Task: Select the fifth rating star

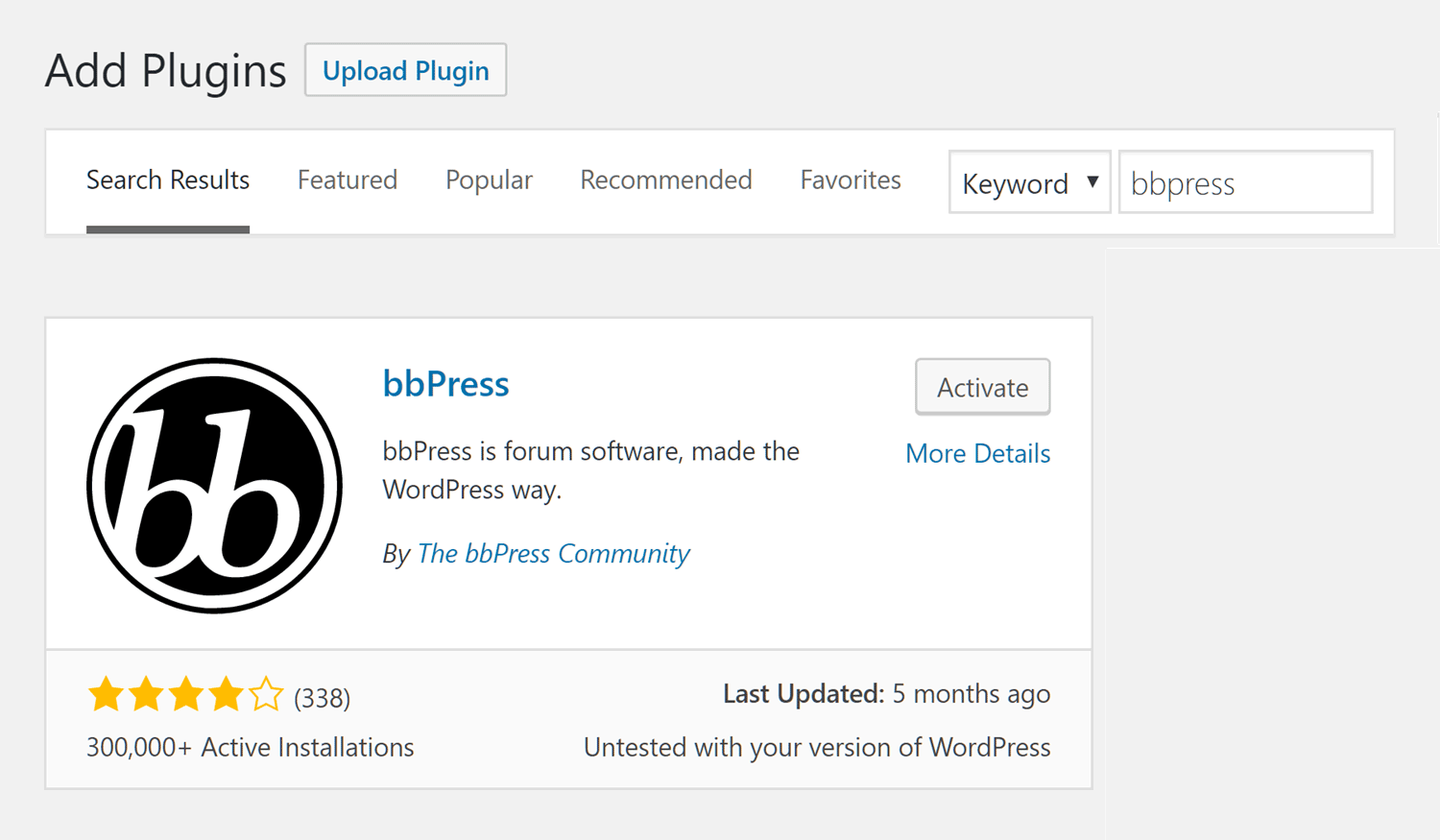Action: [x=267, y=693]
